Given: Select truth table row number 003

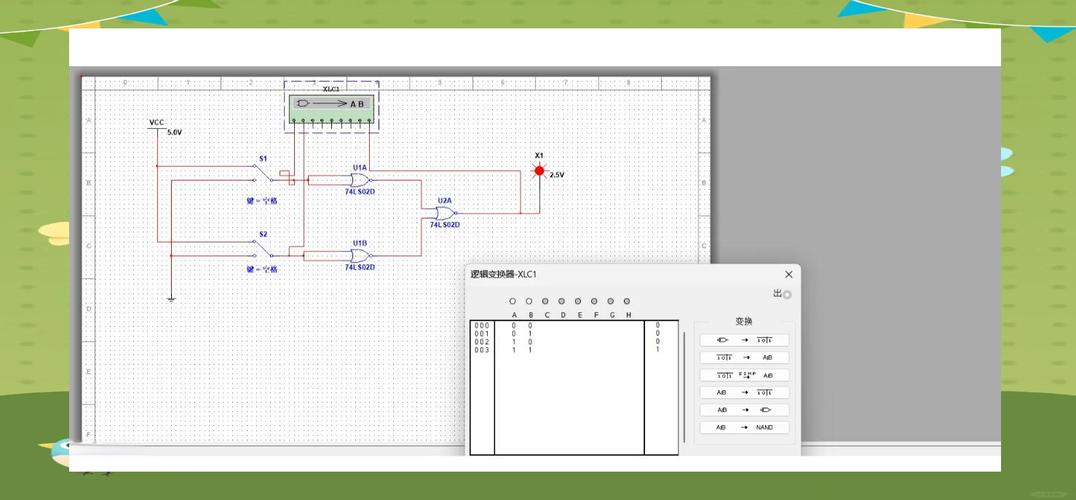Looking at the screenshot, I should pyautogui.click(x=482, y=350).
